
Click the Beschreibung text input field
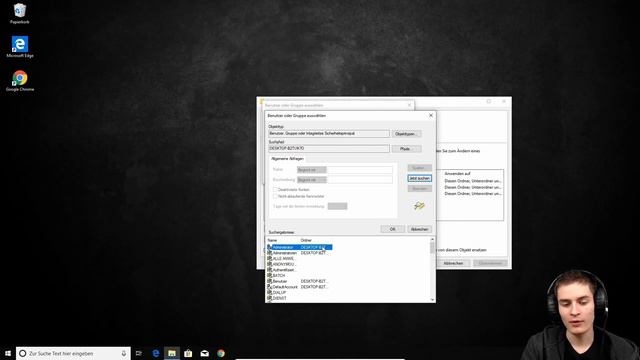point(360,180)
